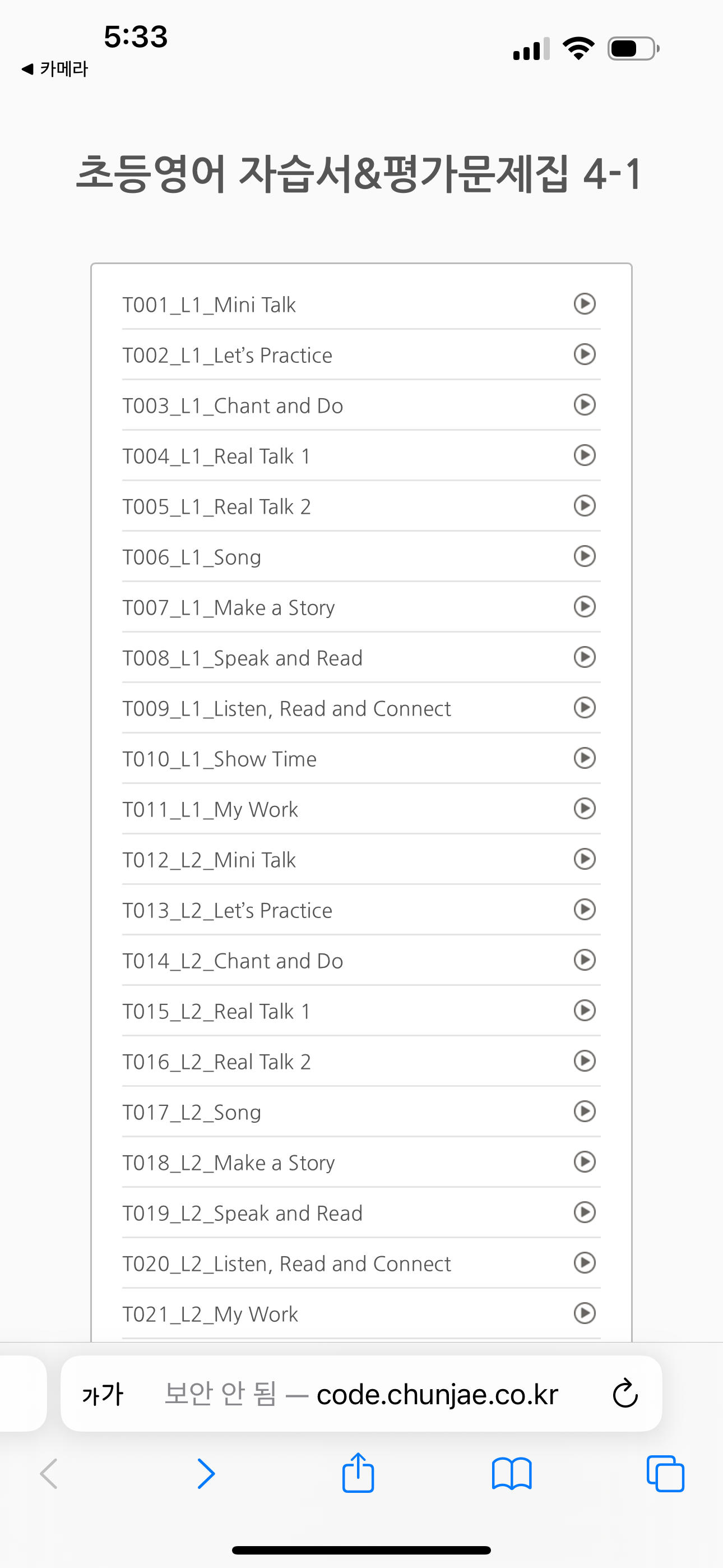Select the T015_L2_Real Talk 1 row
723x1568 pixels.
(x=361, y=1011)
